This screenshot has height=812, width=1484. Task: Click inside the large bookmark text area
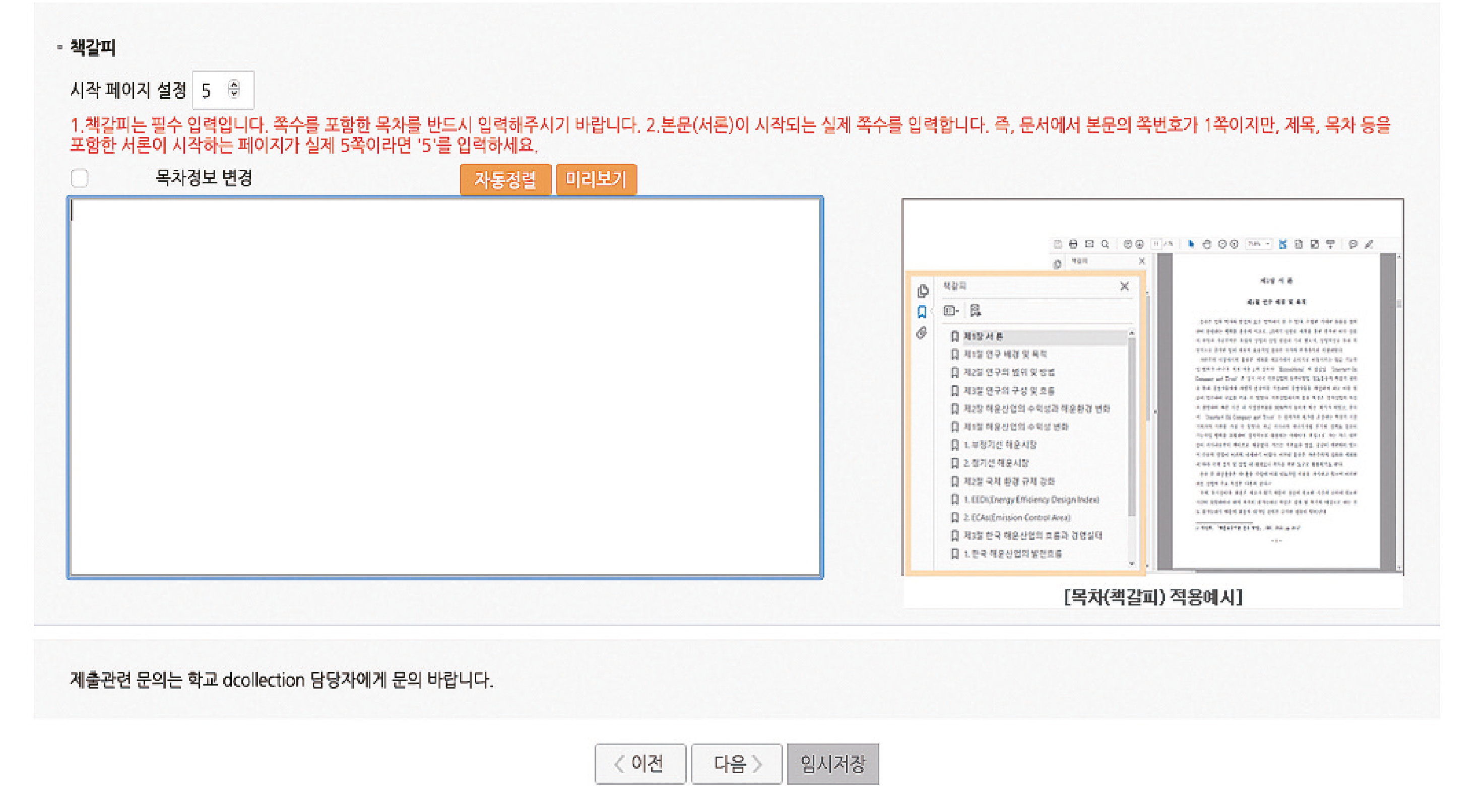click(445, 387)
